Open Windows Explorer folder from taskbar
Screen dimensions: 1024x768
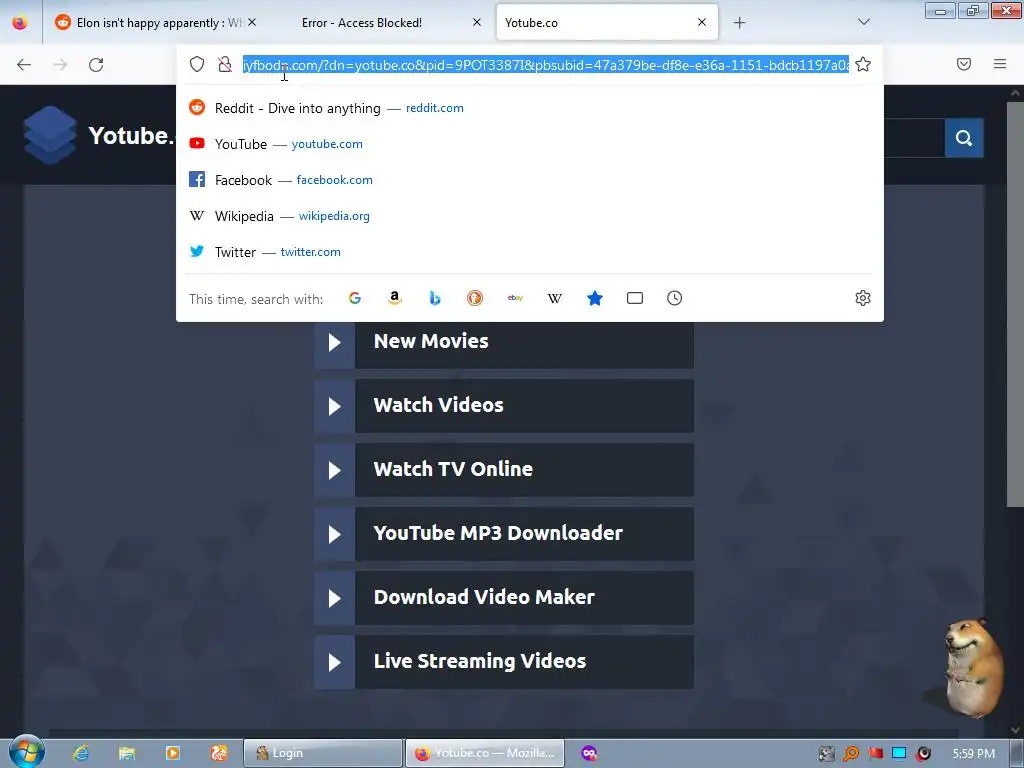[127, 753]
